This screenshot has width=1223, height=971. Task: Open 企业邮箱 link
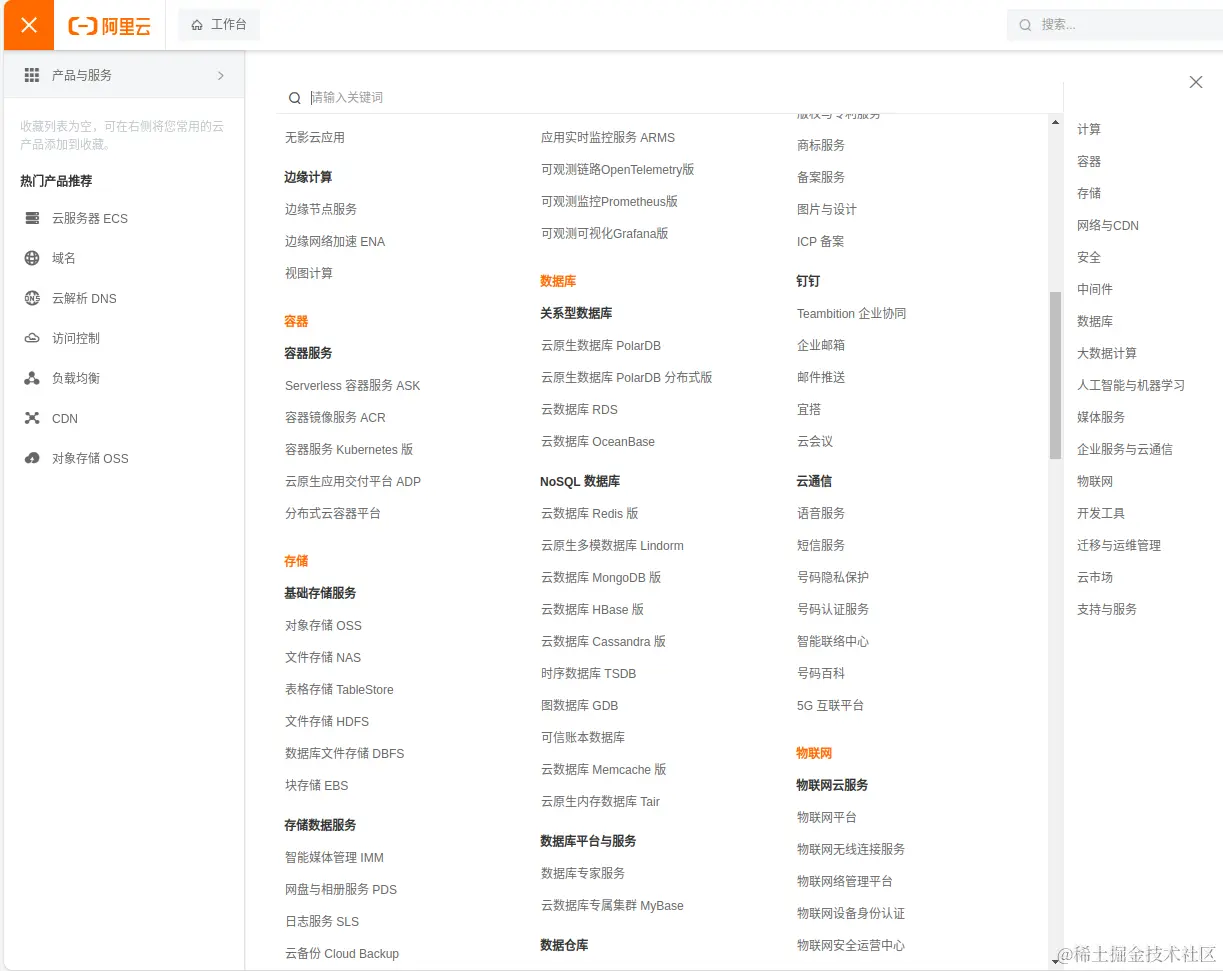click(x=821, y=345)
